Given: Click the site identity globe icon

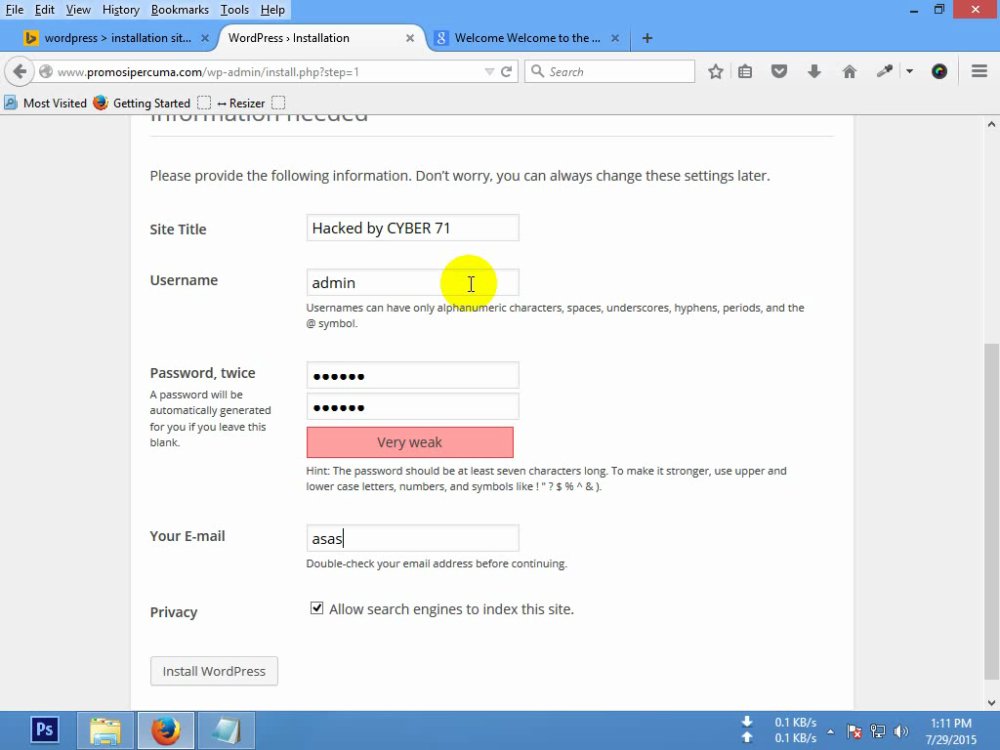Looking at the screenshot, I should 45,71.
